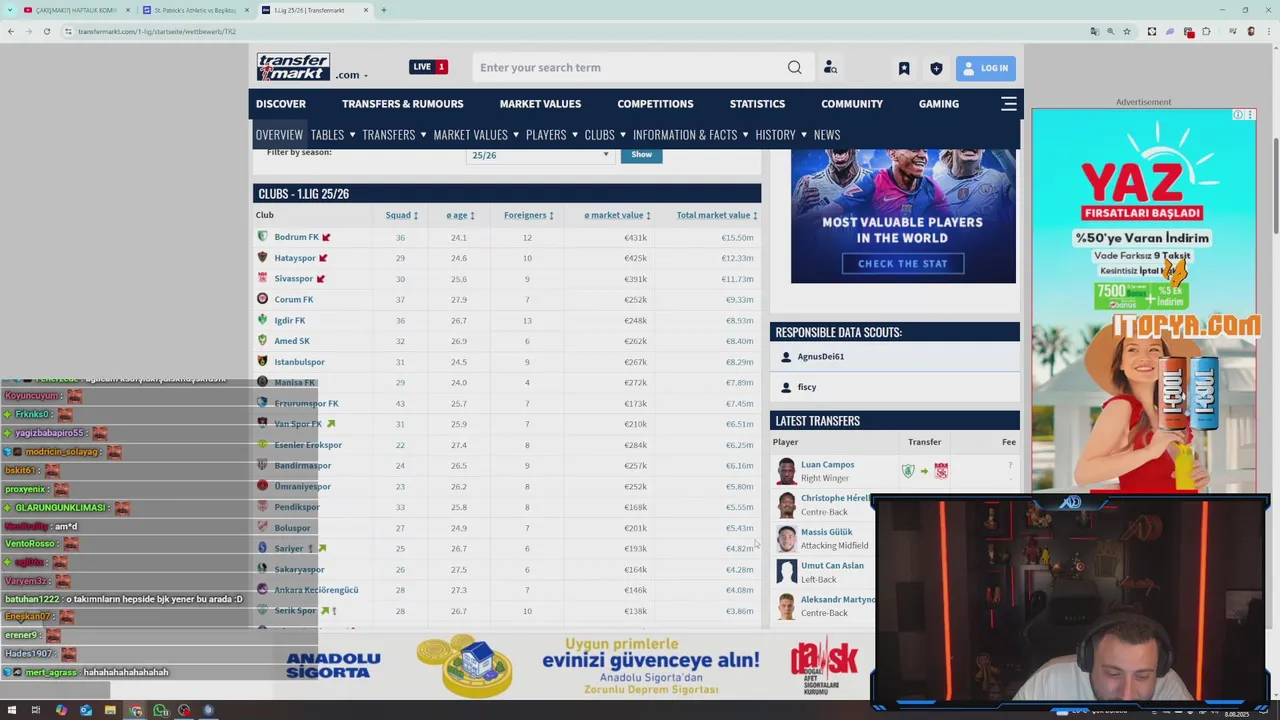This screenshot has height=720, width=1280.
Task: Select the OVERVIEW tab
Action: (279, 134)
